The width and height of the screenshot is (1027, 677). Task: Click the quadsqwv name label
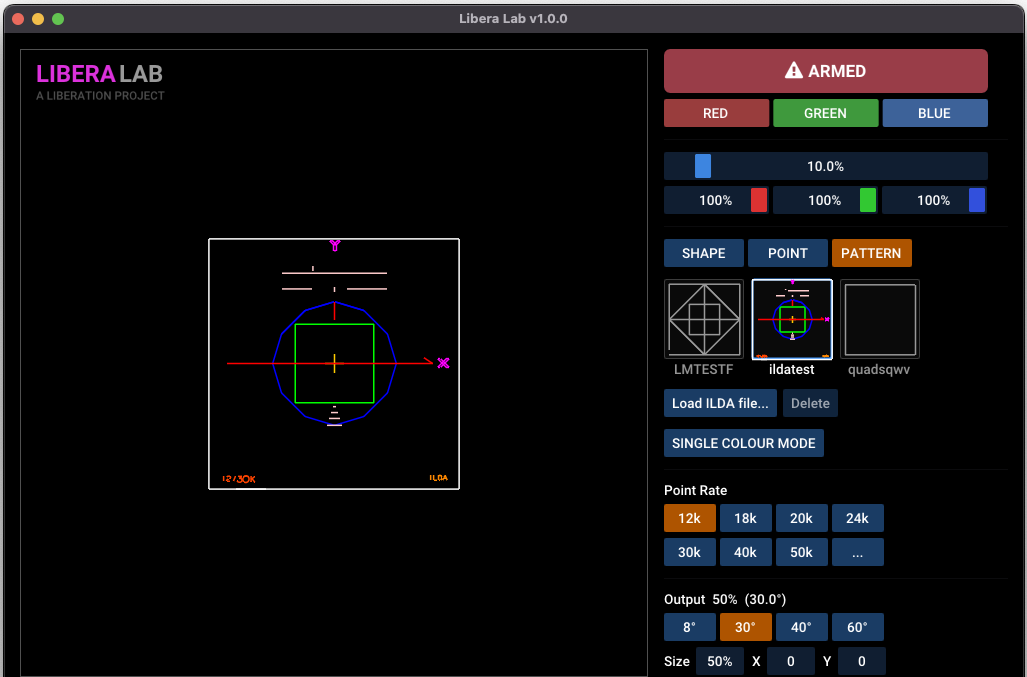[879, 370]
